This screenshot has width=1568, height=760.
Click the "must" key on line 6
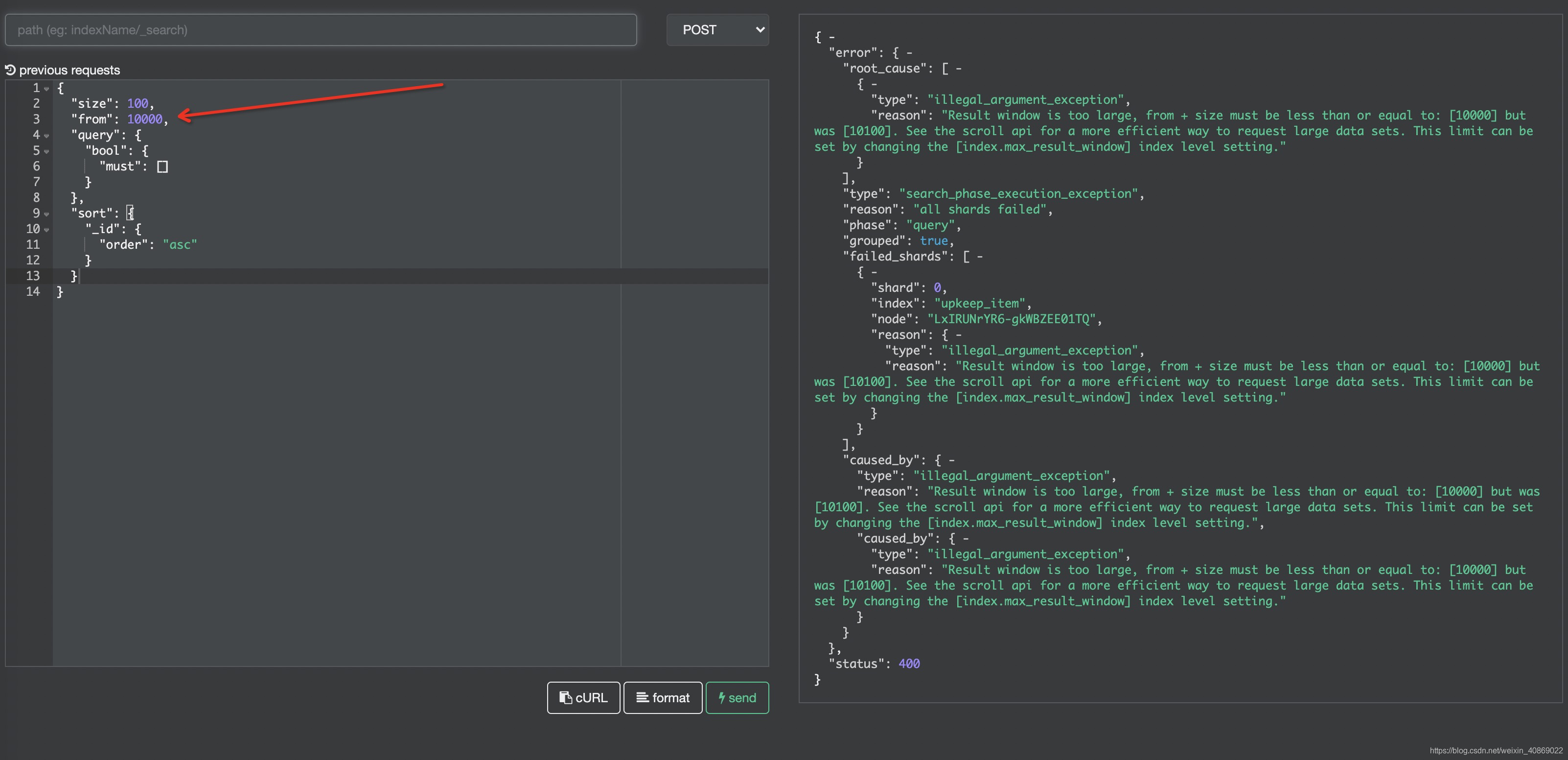point(120,166)
